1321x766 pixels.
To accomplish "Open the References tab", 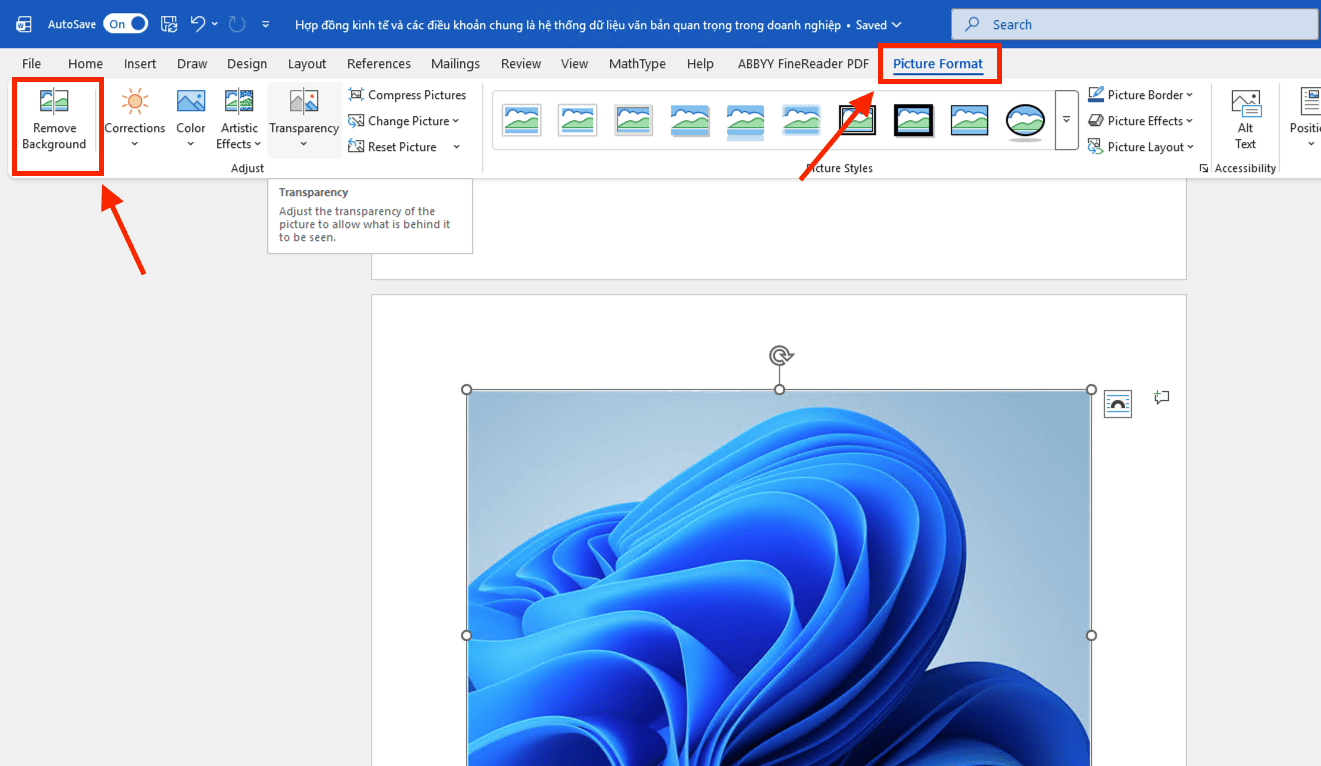I will click(x=379, y=64).
